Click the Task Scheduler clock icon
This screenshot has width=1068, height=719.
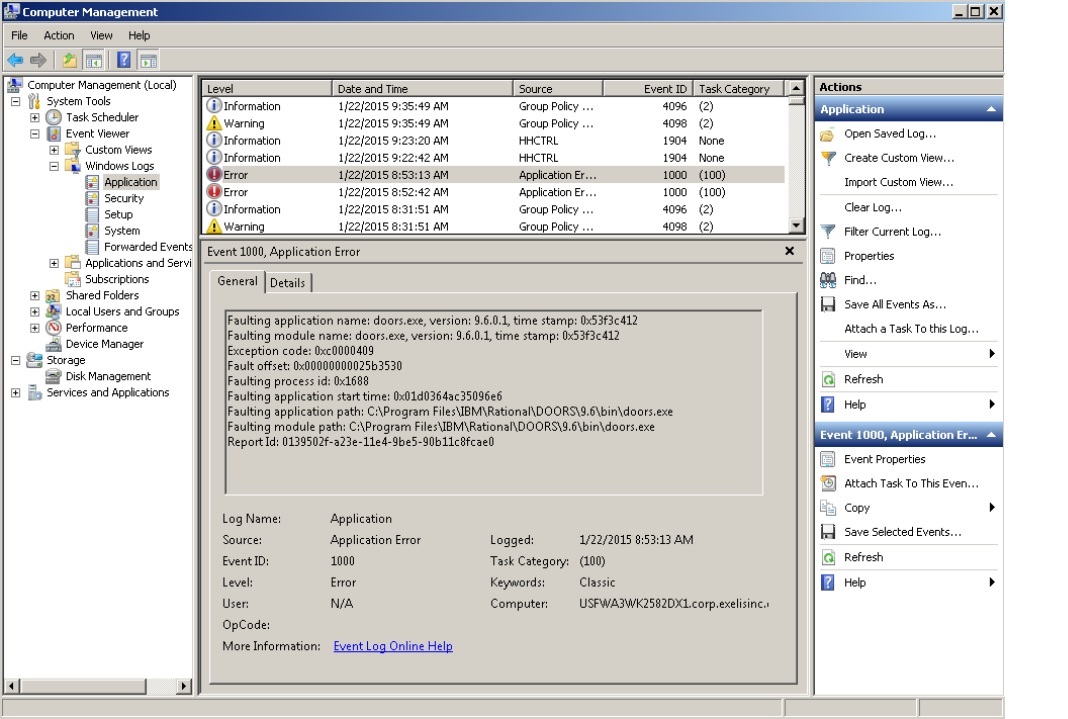click(54, 117)
